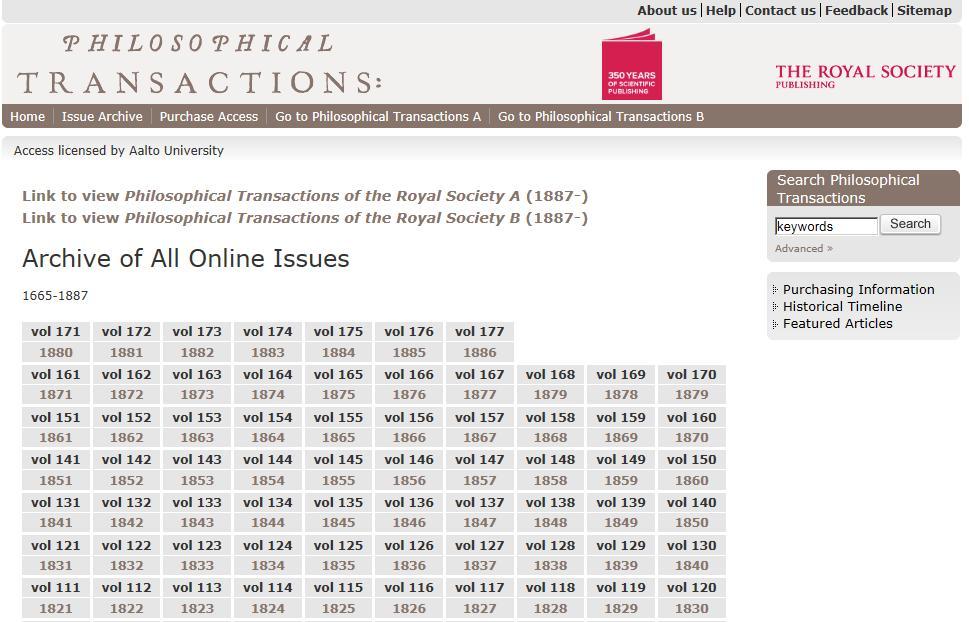Open vol 147 archive cell
This screenshot has height=622, width=969.
[x=480, y=460]
